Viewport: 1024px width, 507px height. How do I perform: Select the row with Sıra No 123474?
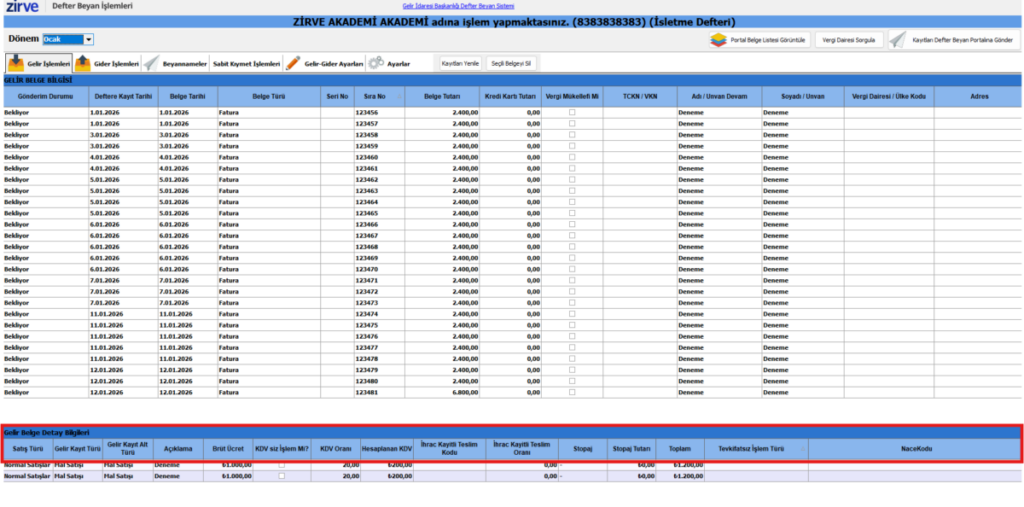click(x=513, y=314)
